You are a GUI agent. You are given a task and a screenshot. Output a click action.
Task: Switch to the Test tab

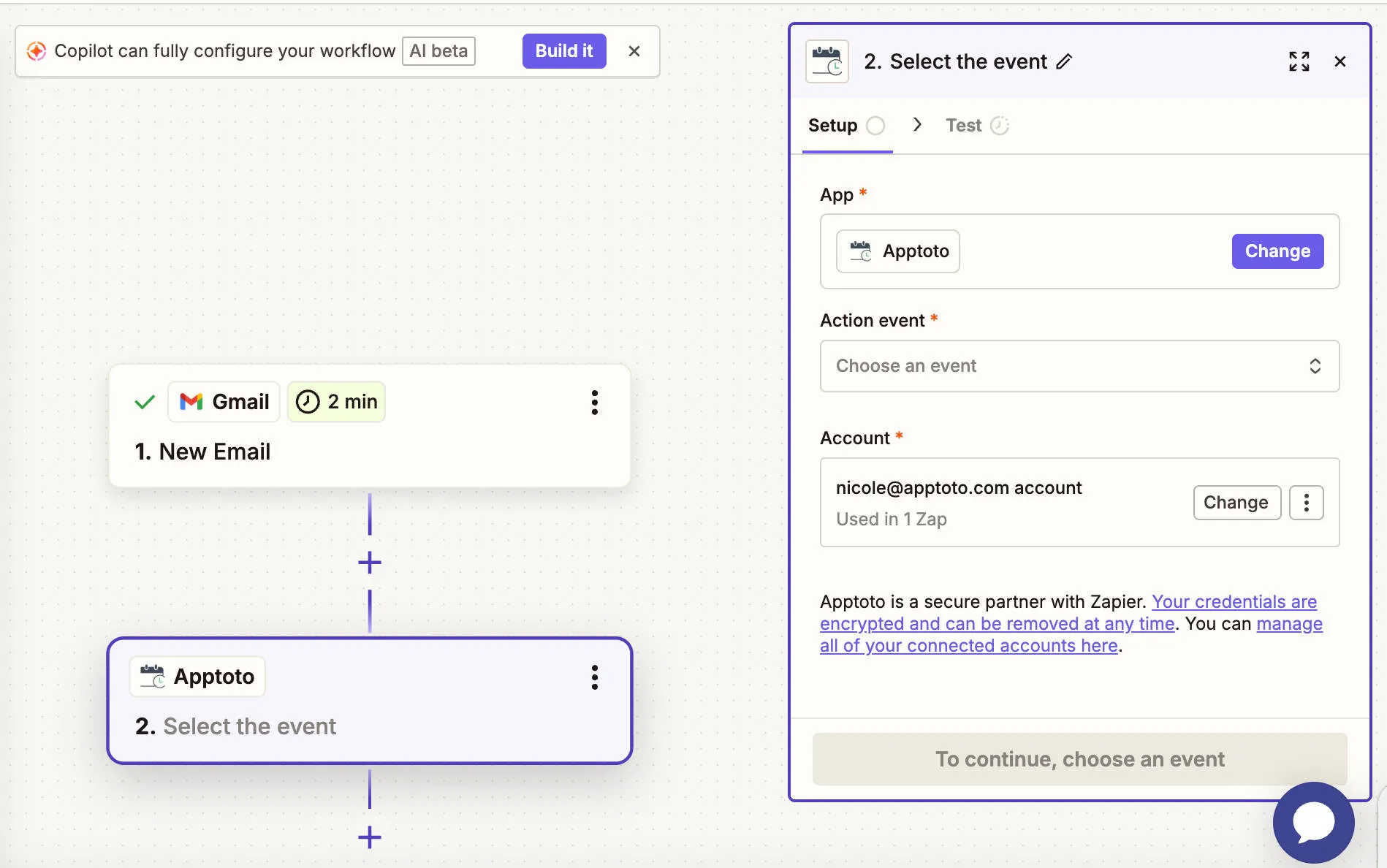[x=963, y=125]
